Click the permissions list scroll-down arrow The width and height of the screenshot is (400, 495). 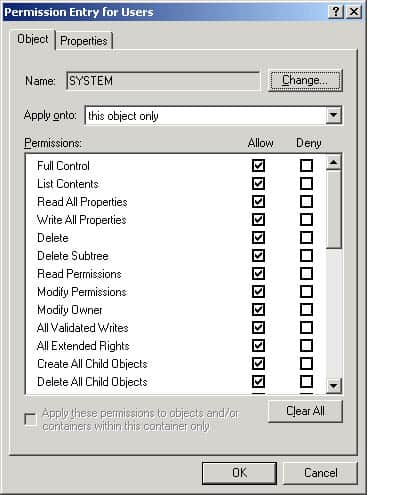pyautogui.click(x=334, y=386)
